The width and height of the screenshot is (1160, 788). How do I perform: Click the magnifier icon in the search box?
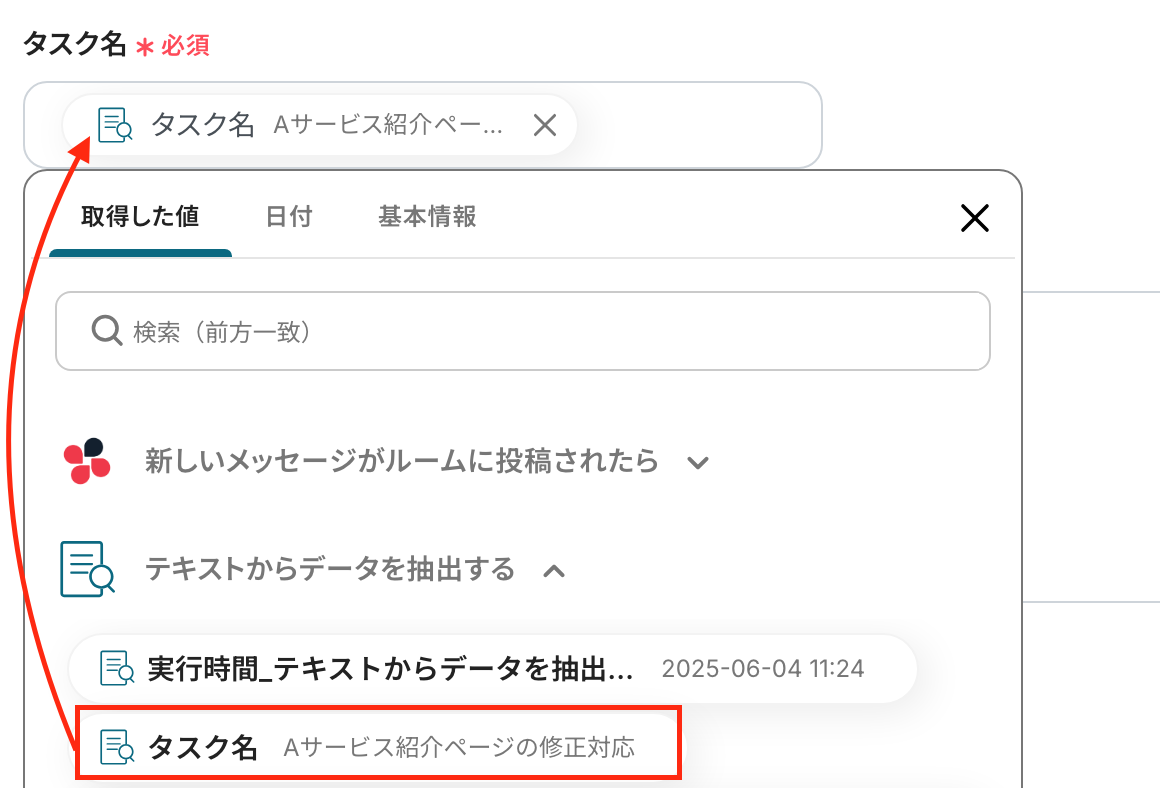[x=106, y=331]
